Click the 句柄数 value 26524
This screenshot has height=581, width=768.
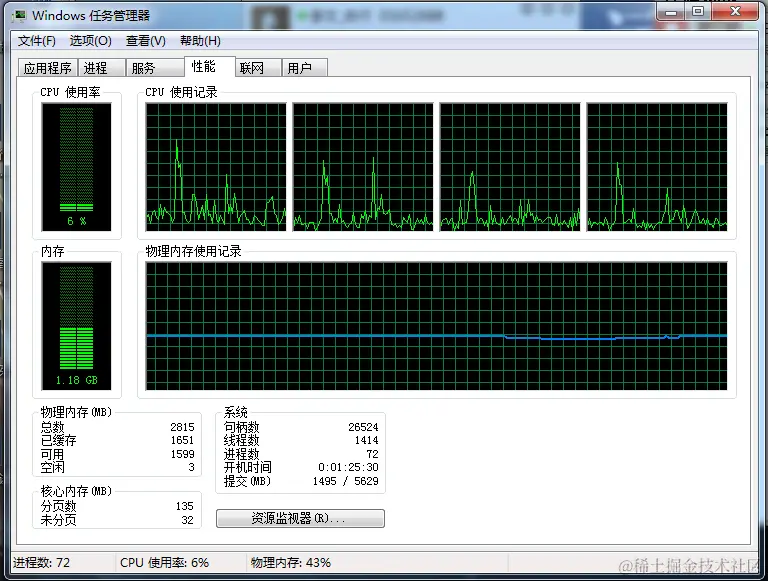point(363,427)
